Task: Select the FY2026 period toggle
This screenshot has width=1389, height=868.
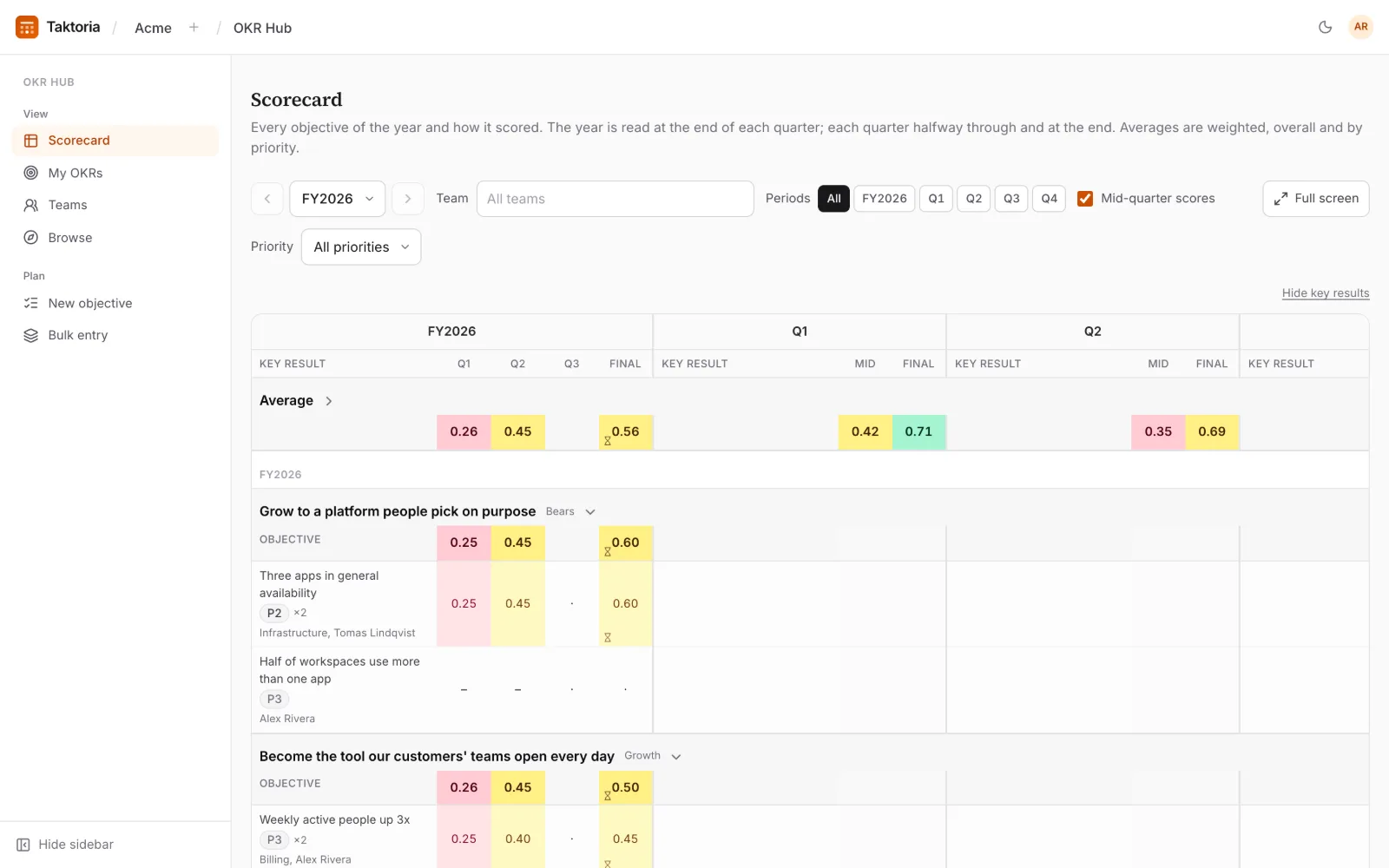Action: coord(884,199)
